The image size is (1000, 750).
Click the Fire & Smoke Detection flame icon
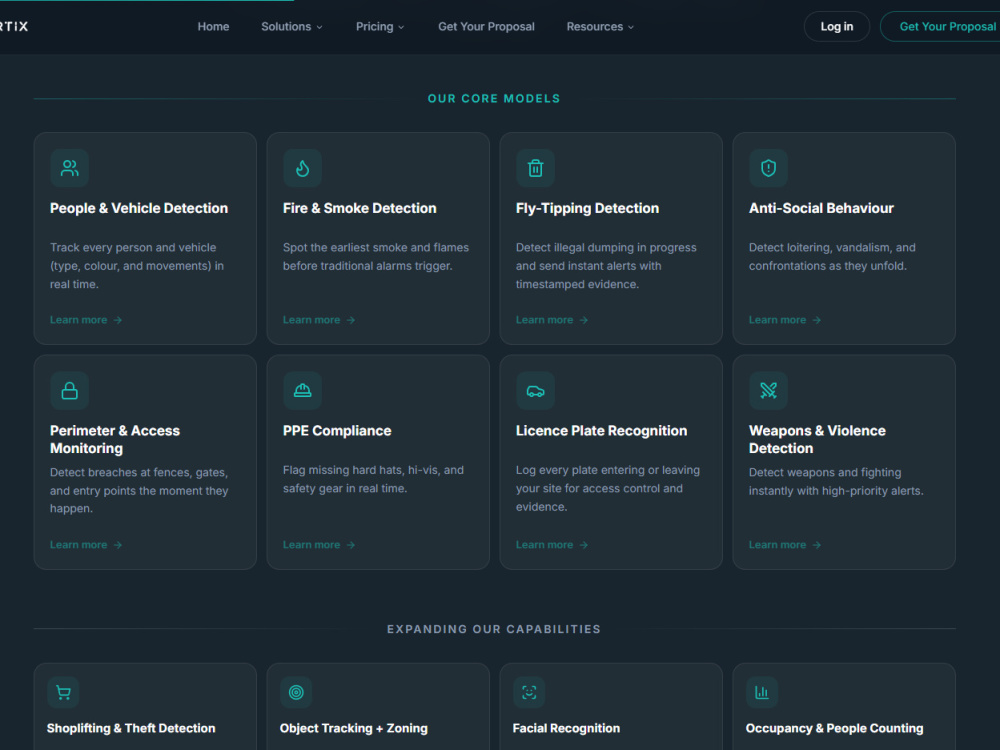(302, 168)
